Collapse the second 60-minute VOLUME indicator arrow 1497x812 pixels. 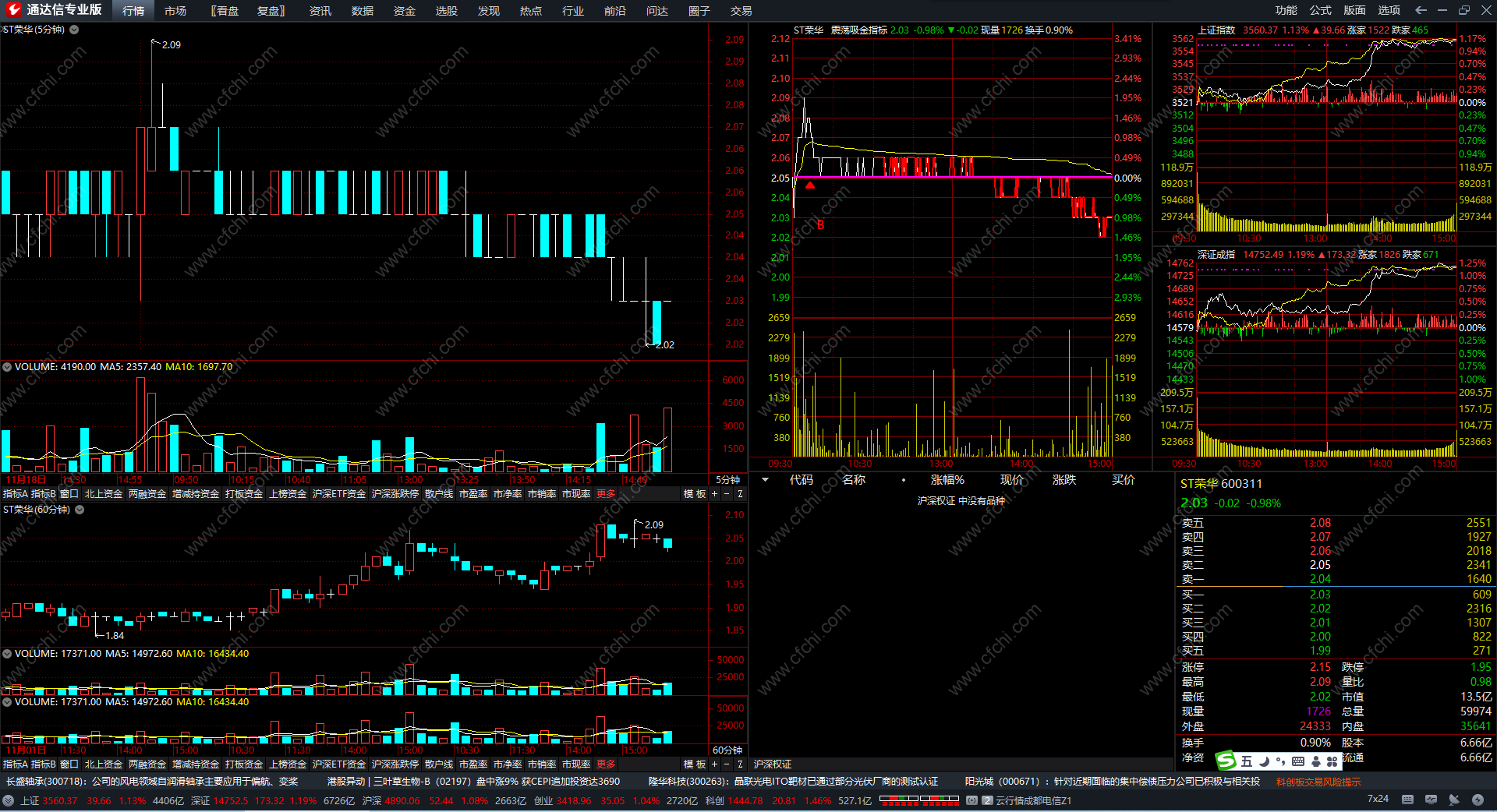[x=7, y=702]
